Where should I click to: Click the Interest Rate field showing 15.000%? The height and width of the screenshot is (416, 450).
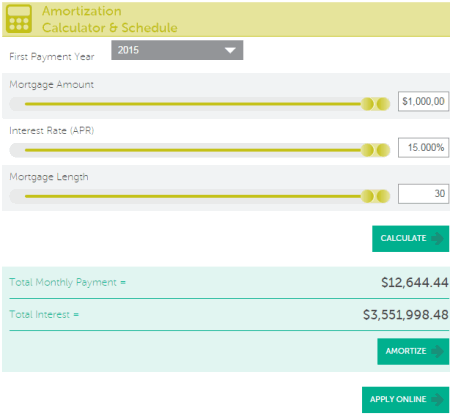point(423,147)
